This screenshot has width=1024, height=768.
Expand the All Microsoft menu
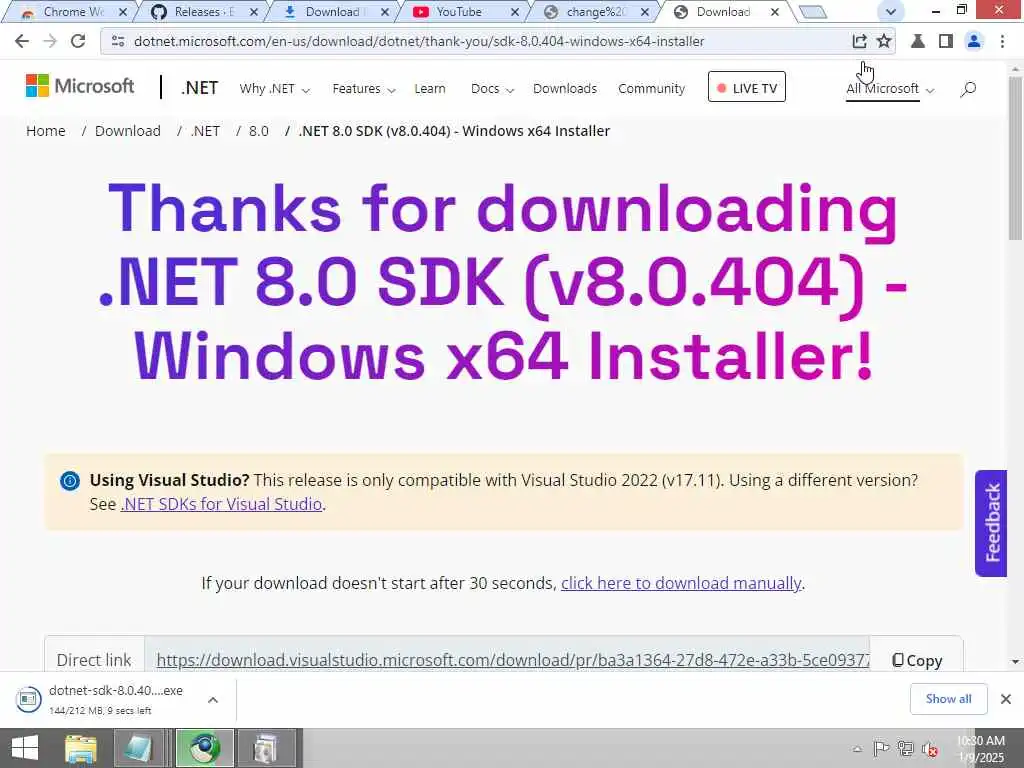pos(890,89)
